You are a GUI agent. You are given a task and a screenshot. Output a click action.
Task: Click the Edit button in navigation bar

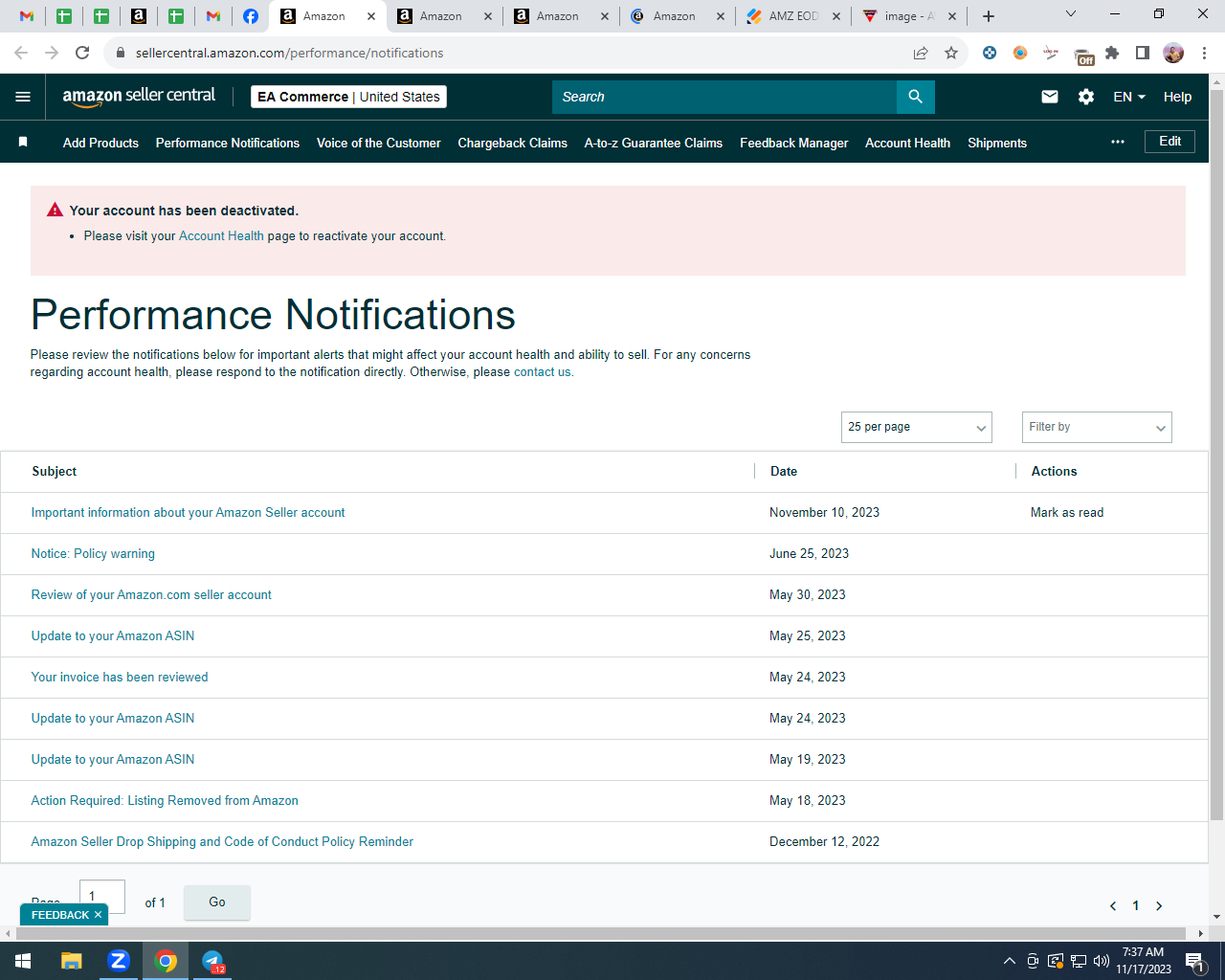(x=1169, y=142)
